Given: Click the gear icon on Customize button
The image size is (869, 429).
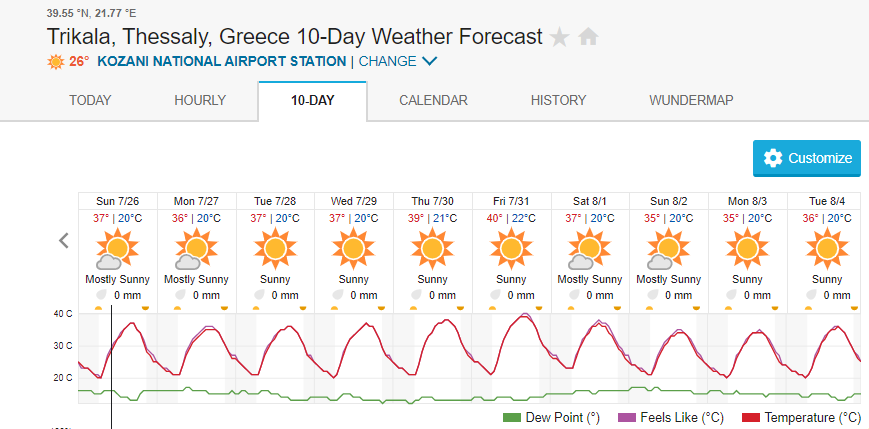Looking at the screenshot, I should (x=772, y=158).
